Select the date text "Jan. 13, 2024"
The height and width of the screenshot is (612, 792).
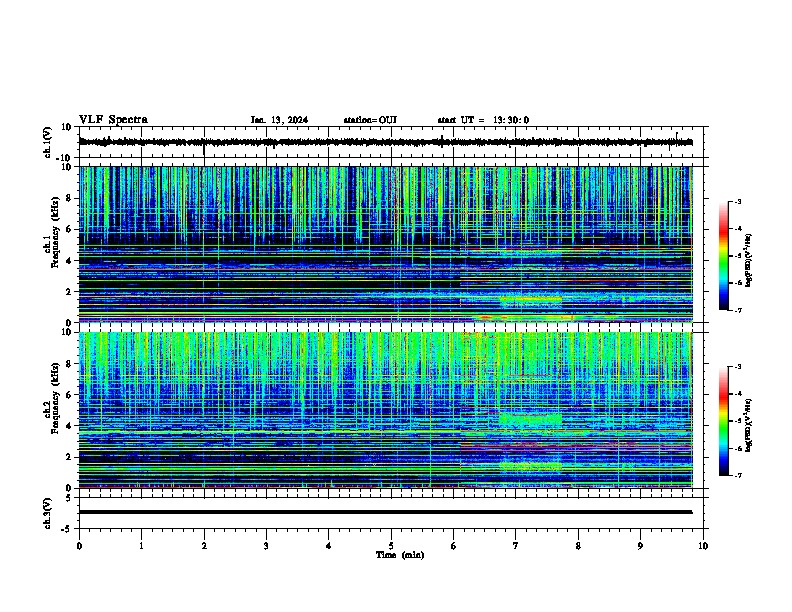tap(279, 120)
